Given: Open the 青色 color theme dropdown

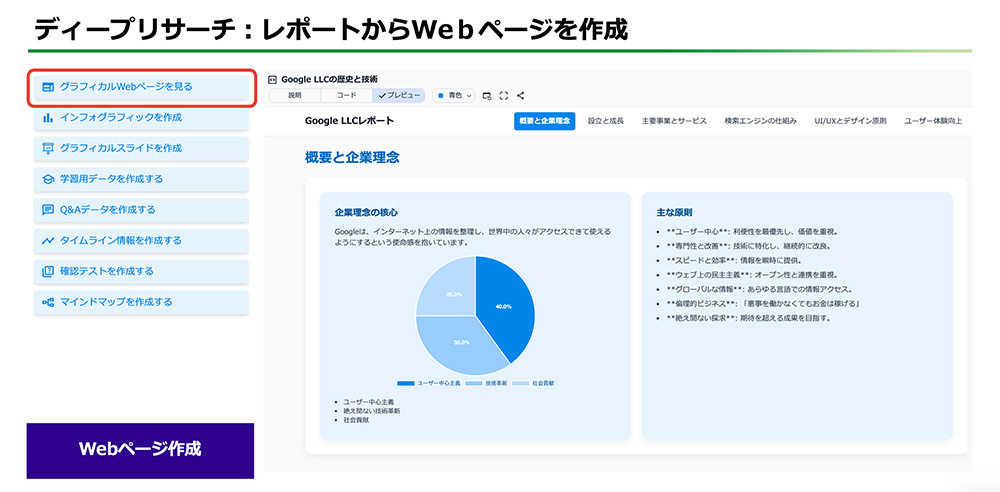Looking at the screenshot, I should coord(453,96).
